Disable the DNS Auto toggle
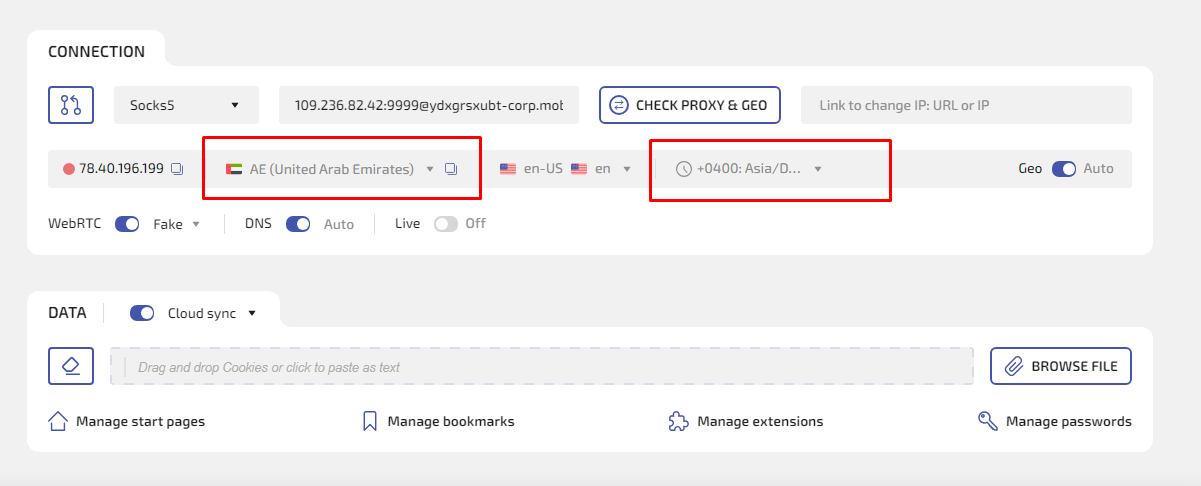This screenshot has width=1201, height=486. [298, 224]
